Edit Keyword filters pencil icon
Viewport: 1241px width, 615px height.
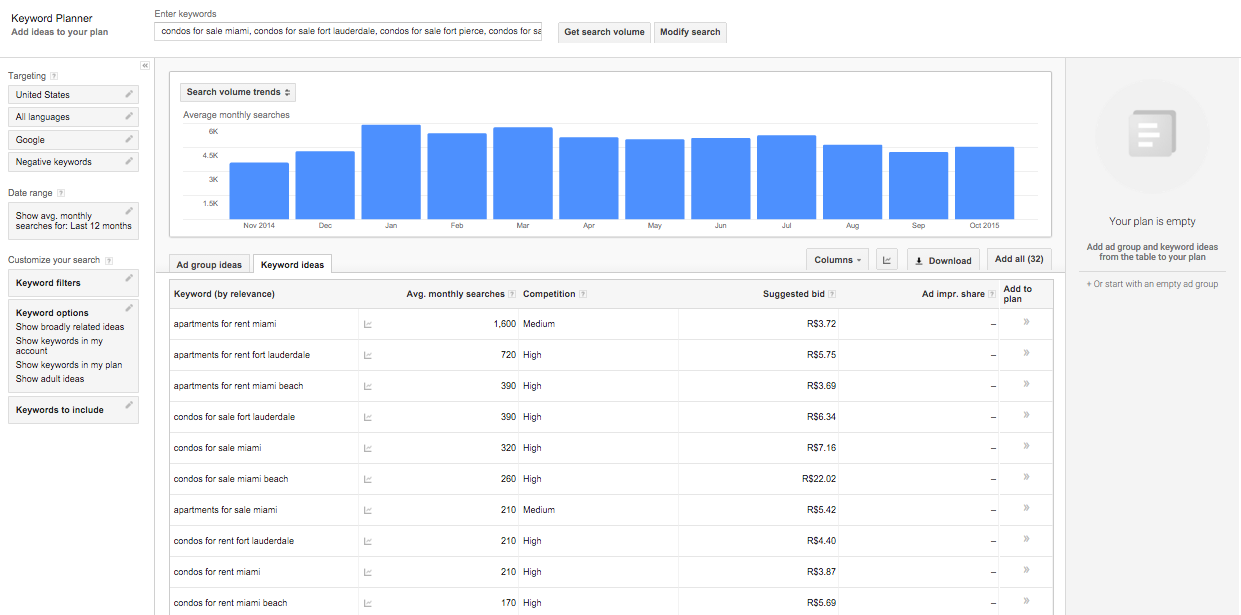click(x=129, y=279)
